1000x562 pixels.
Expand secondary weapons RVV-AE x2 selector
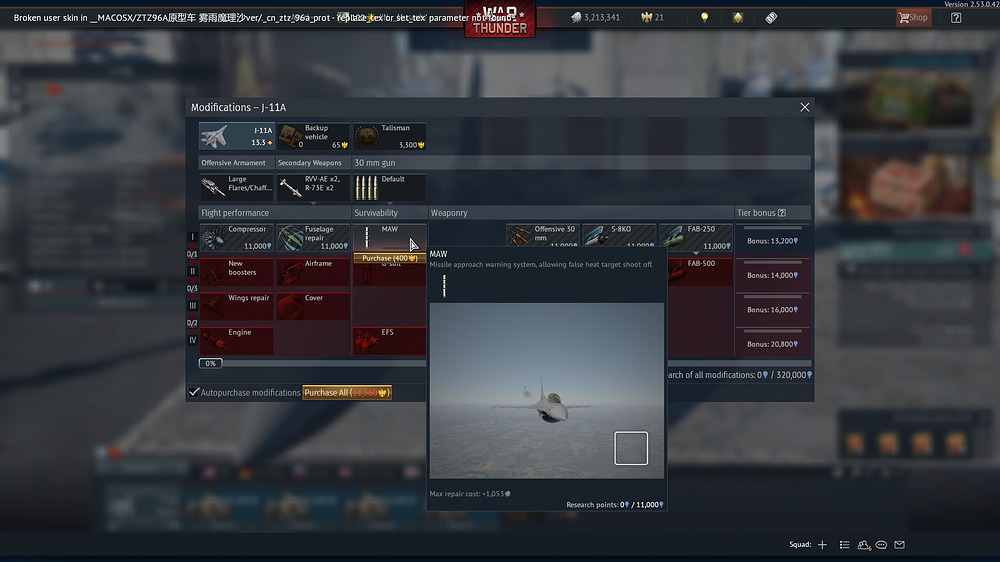[313, 188]
